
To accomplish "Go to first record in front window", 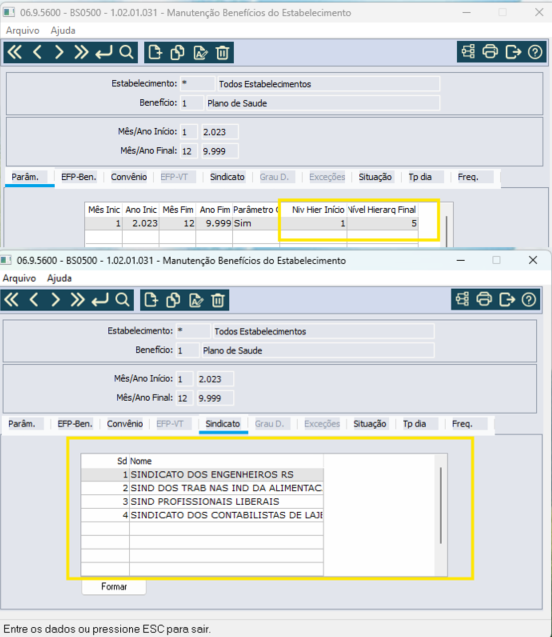I will (11, 300).
